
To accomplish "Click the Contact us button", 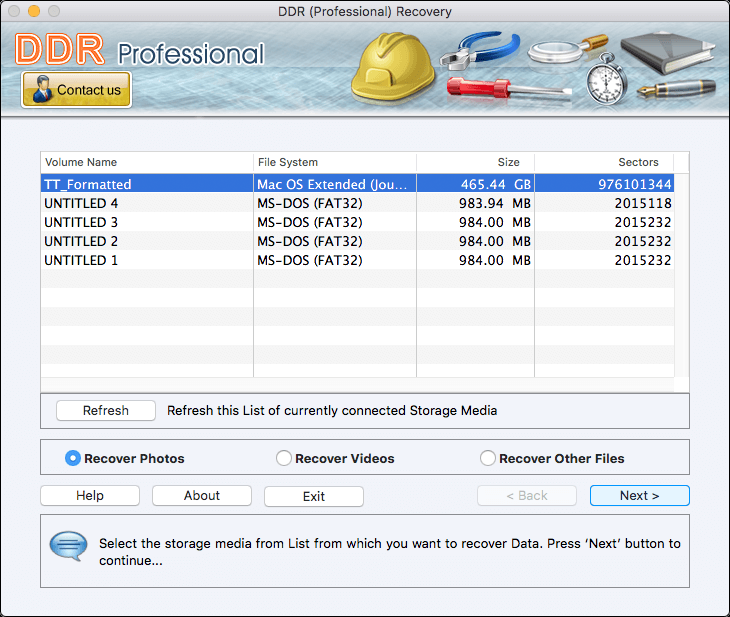I will point(76,89).
